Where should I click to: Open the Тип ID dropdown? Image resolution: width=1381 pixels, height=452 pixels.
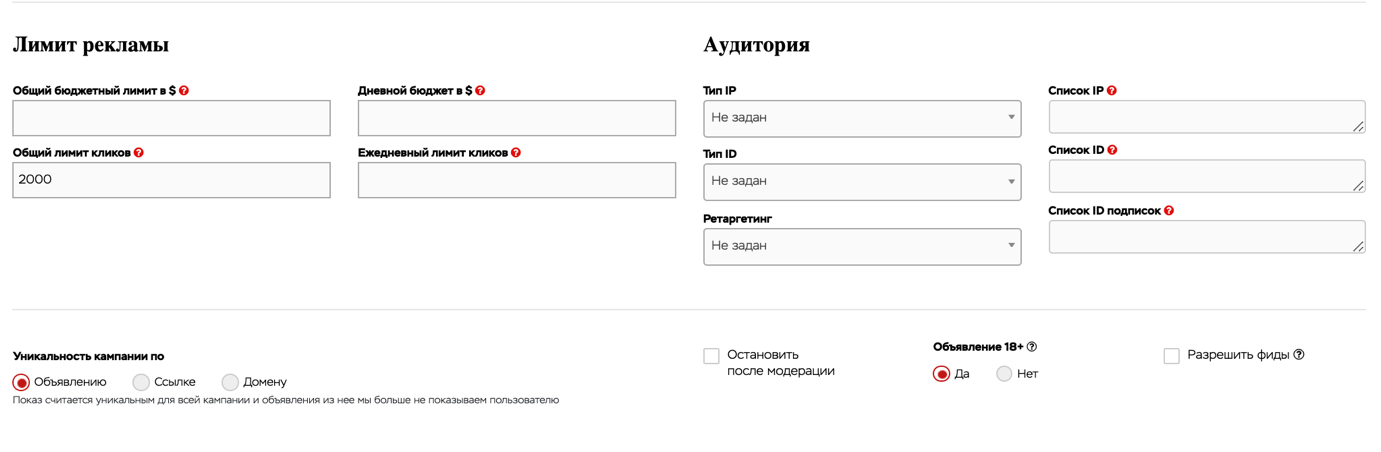[862, 182]
